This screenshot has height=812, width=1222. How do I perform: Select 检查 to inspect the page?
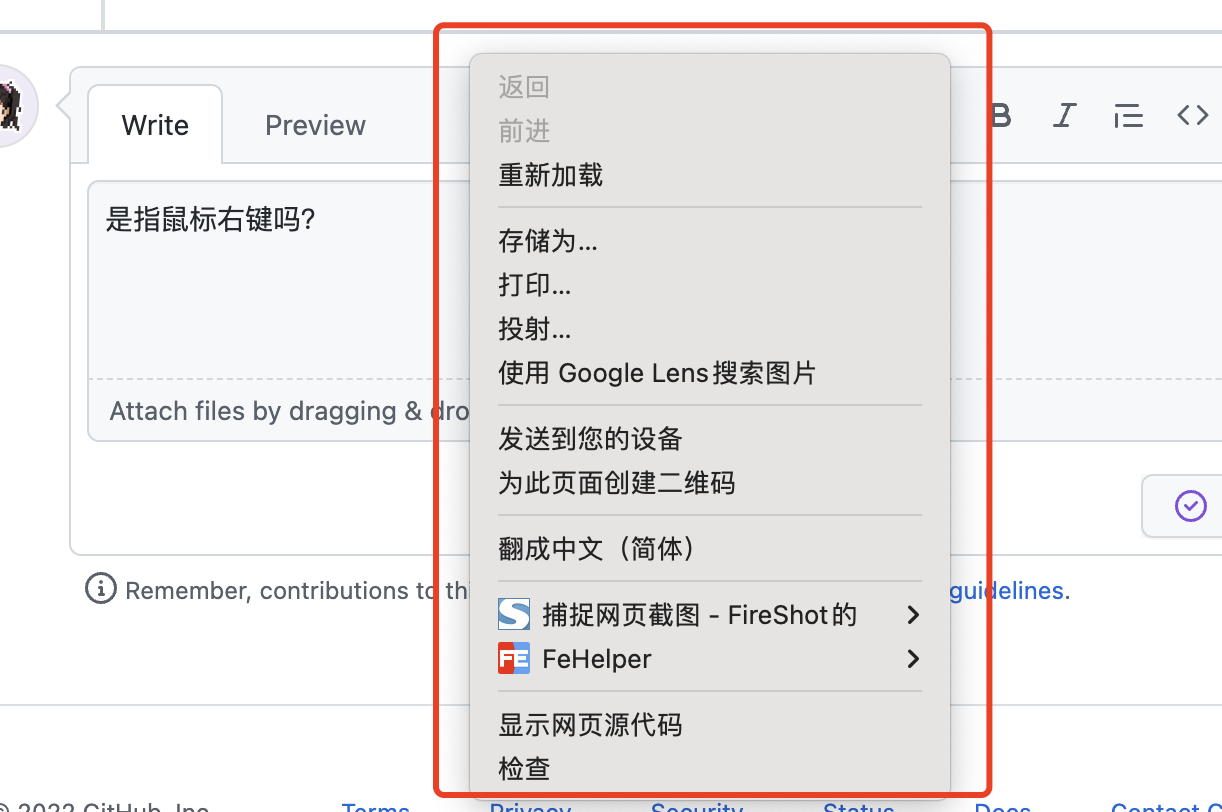tap(523, 768)
